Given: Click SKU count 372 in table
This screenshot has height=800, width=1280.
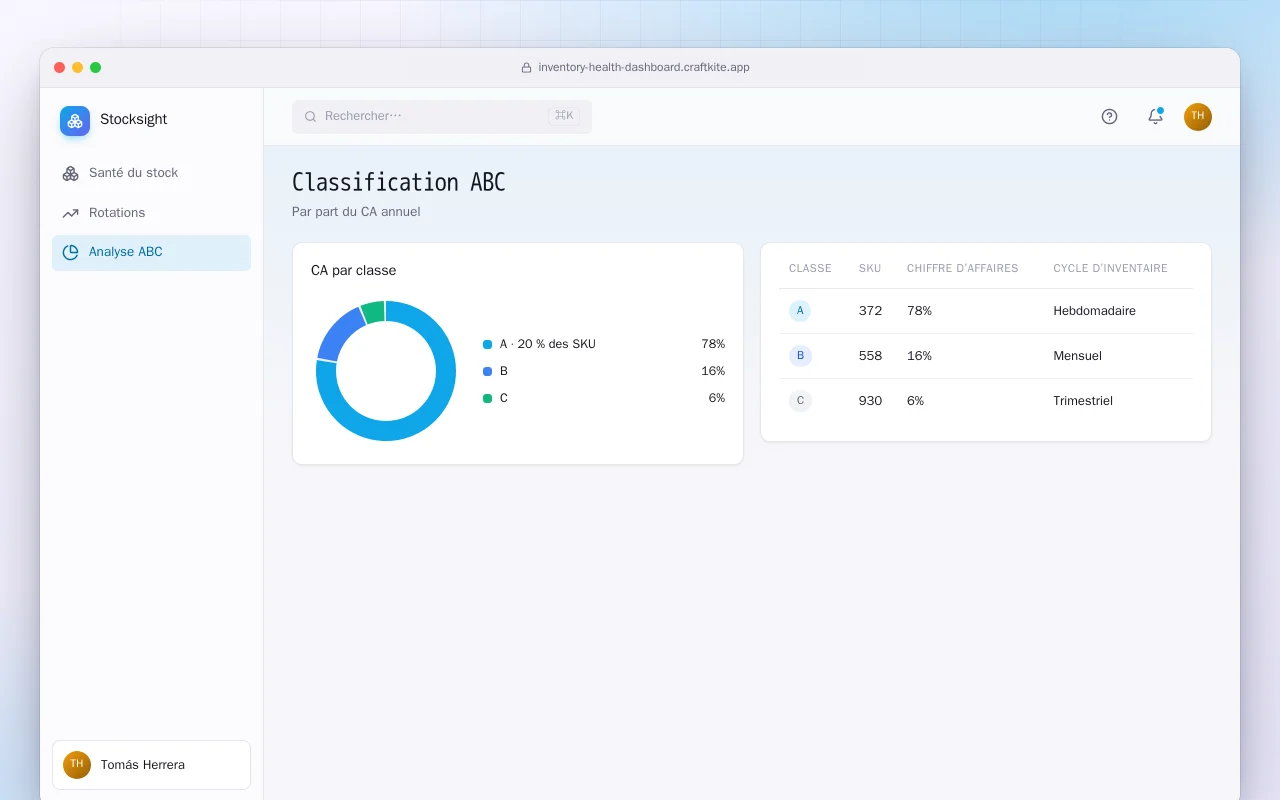Looking at the screenshot, I should tap(870, 311).
